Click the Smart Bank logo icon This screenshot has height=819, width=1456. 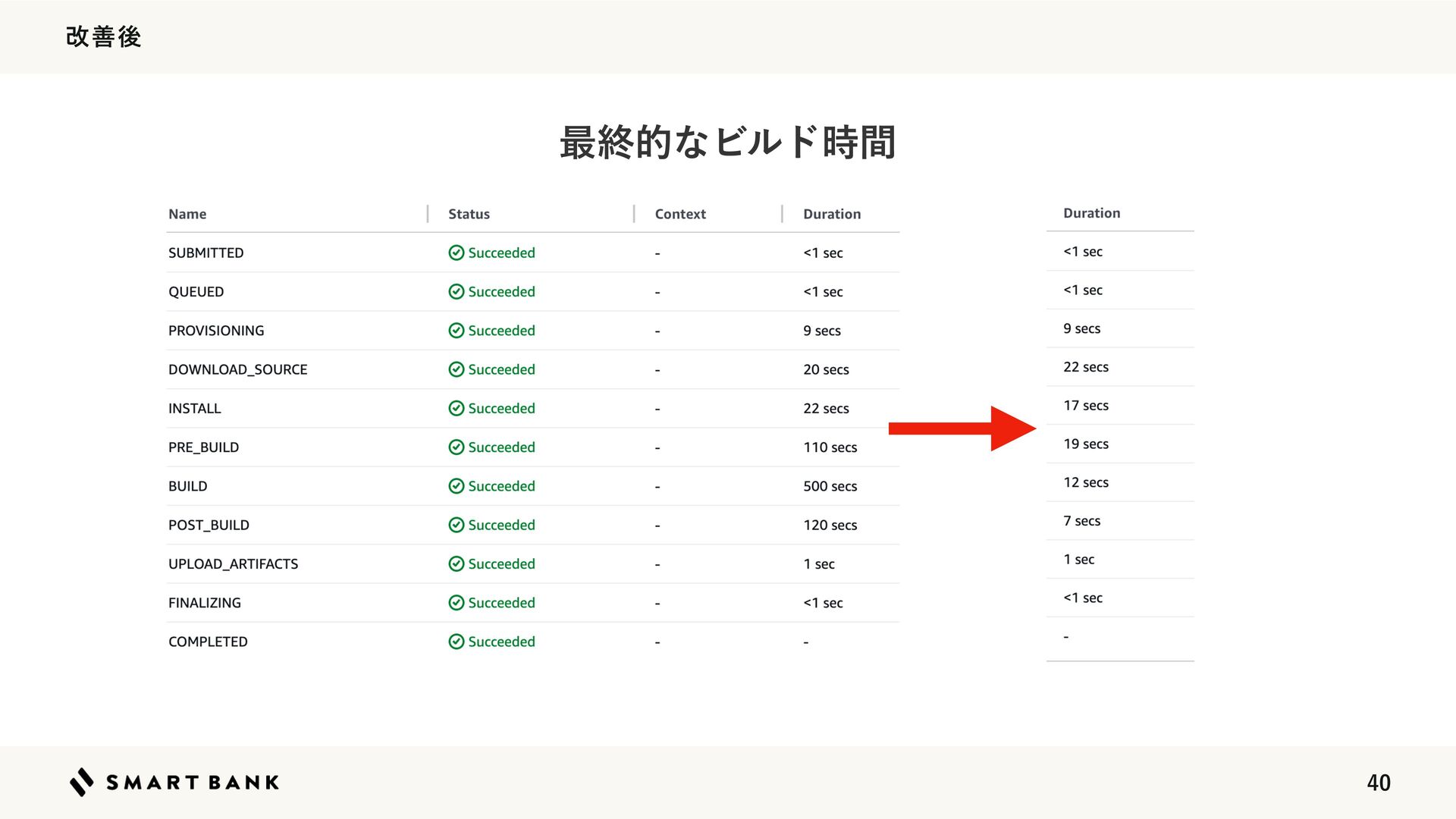(82, 782)
